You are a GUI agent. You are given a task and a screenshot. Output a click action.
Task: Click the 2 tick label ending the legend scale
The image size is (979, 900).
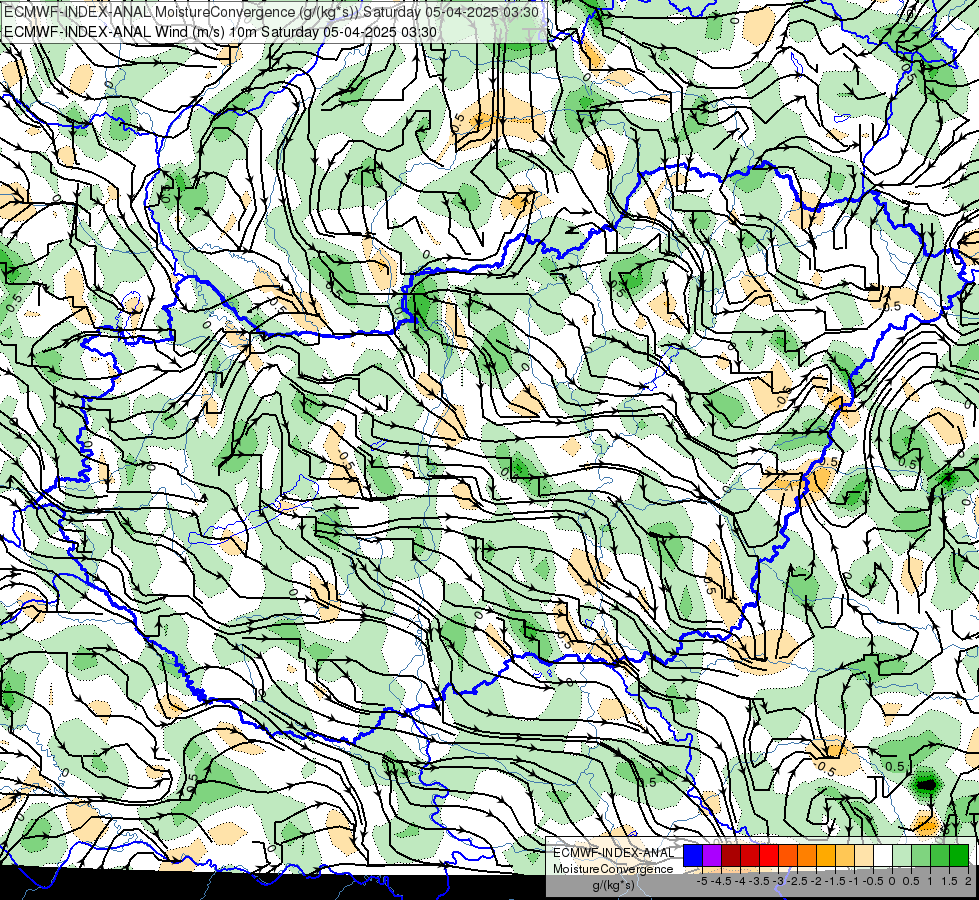(x=968, y=881)
